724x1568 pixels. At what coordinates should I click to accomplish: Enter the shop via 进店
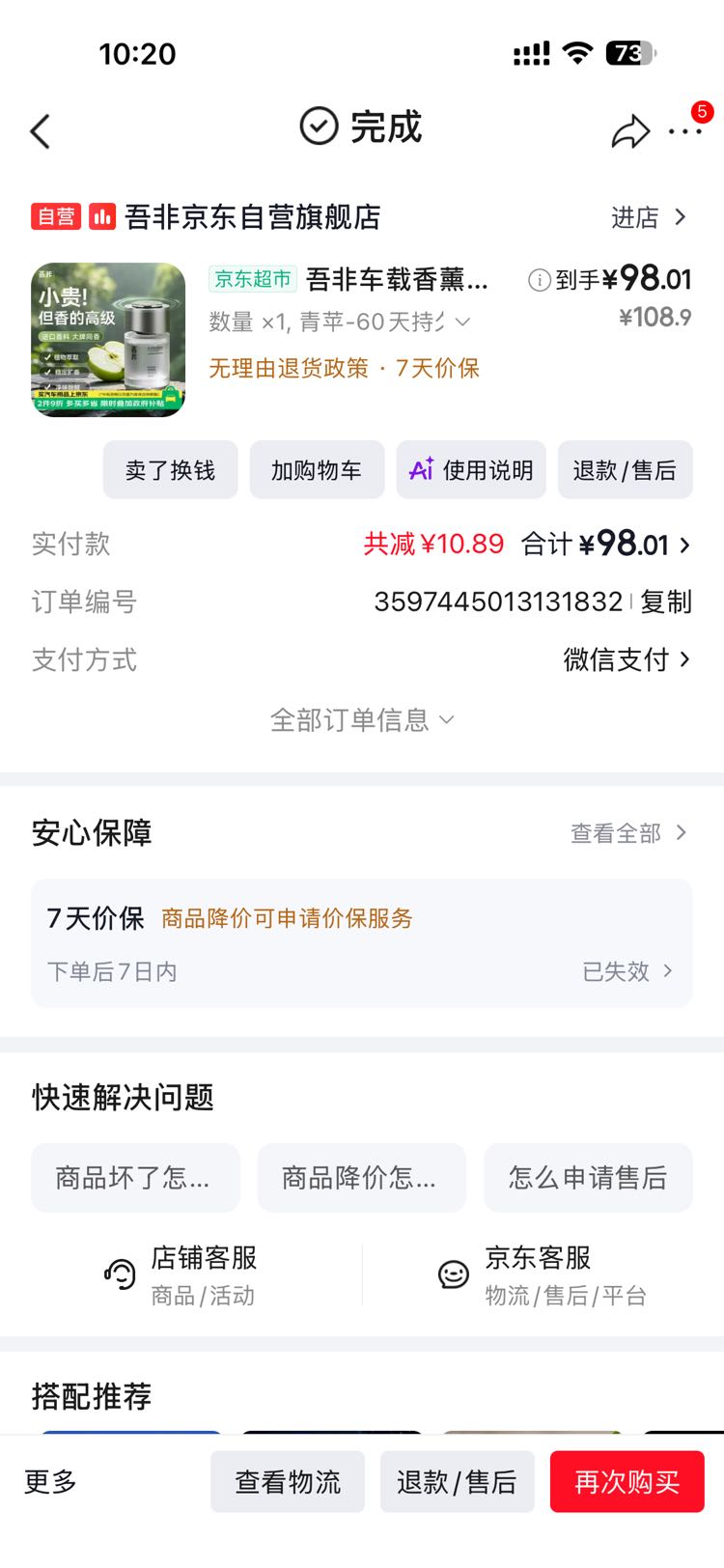(x=649, y=217)
